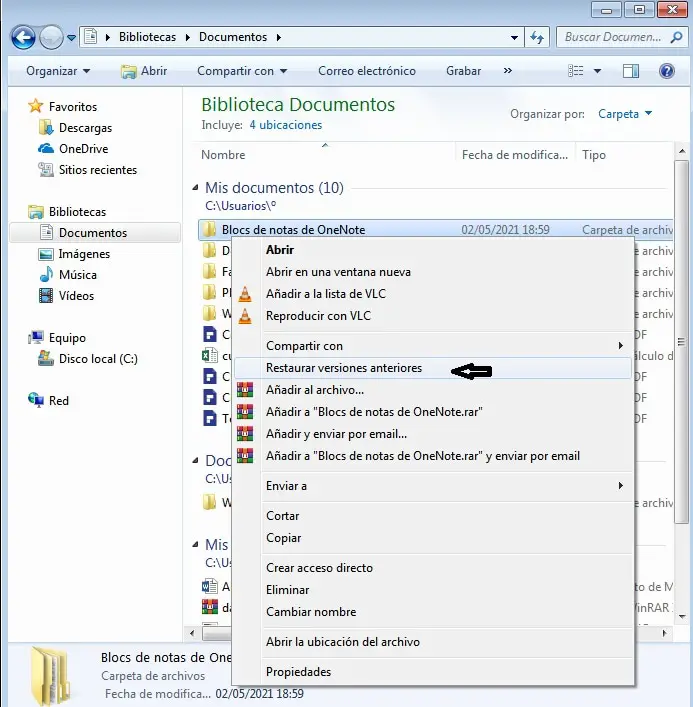The width and height of the screenshot is (693, 707).
Task: Click VLC icon for Añadir a la lista
Action: (245, 294)
